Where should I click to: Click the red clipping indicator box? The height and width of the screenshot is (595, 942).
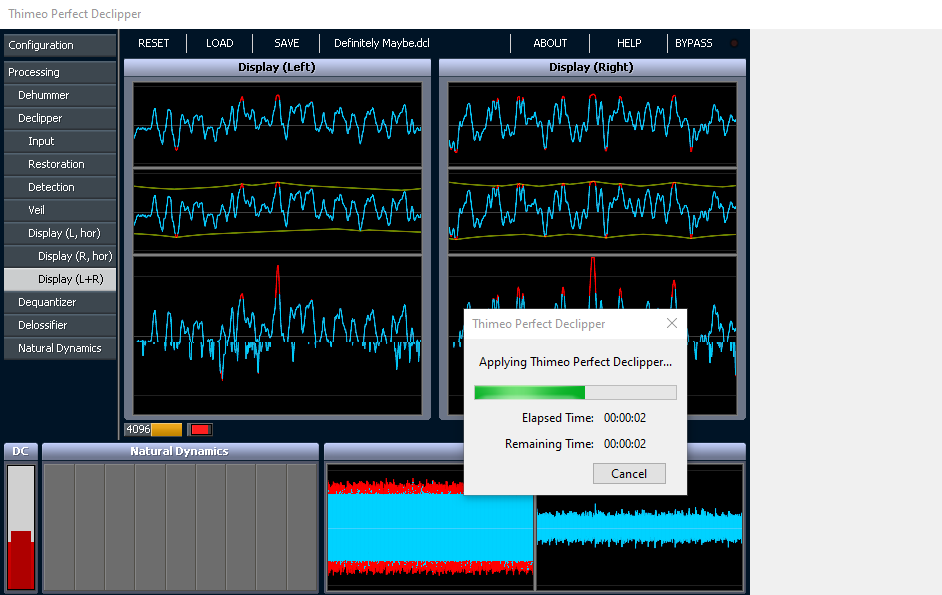tap(200, 429)
